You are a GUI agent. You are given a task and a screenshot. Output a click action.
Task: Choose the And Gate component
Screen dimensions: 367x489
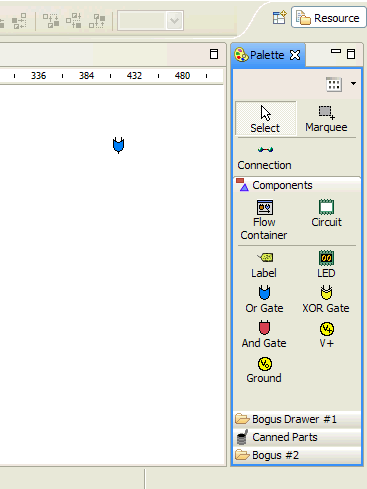[x=264, y=334]
